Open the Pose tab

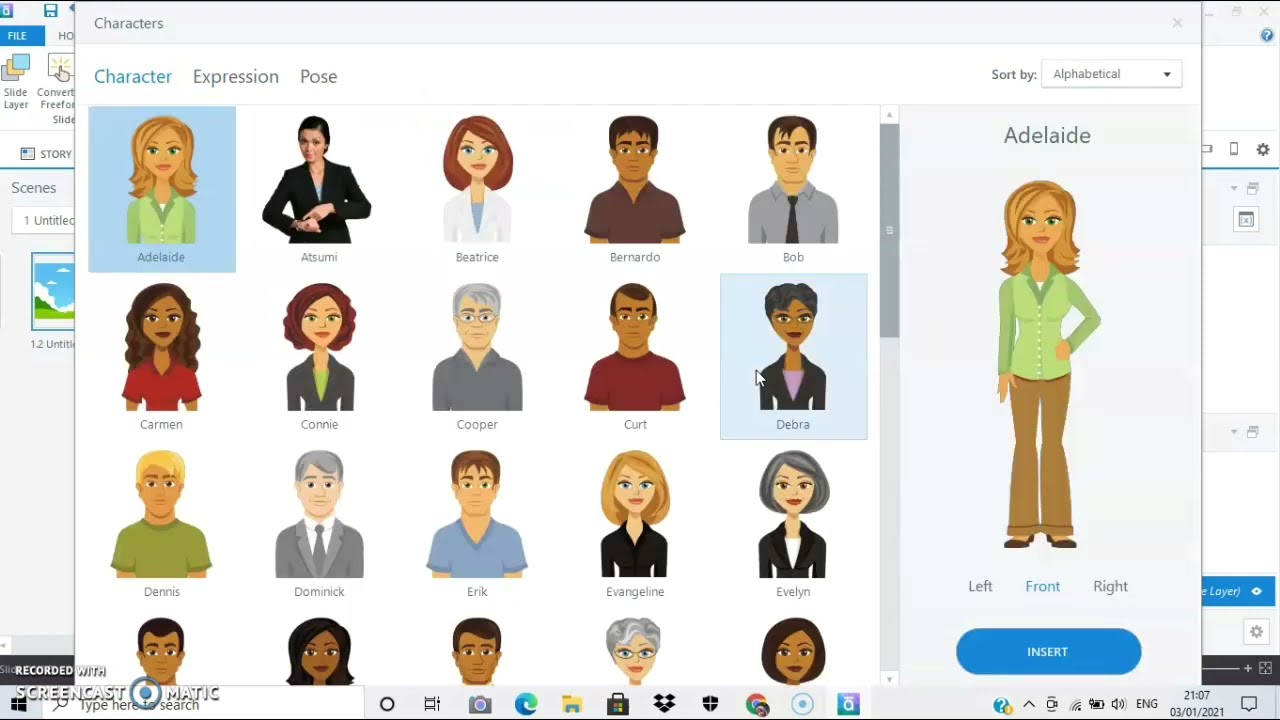(x=319, y=77)
